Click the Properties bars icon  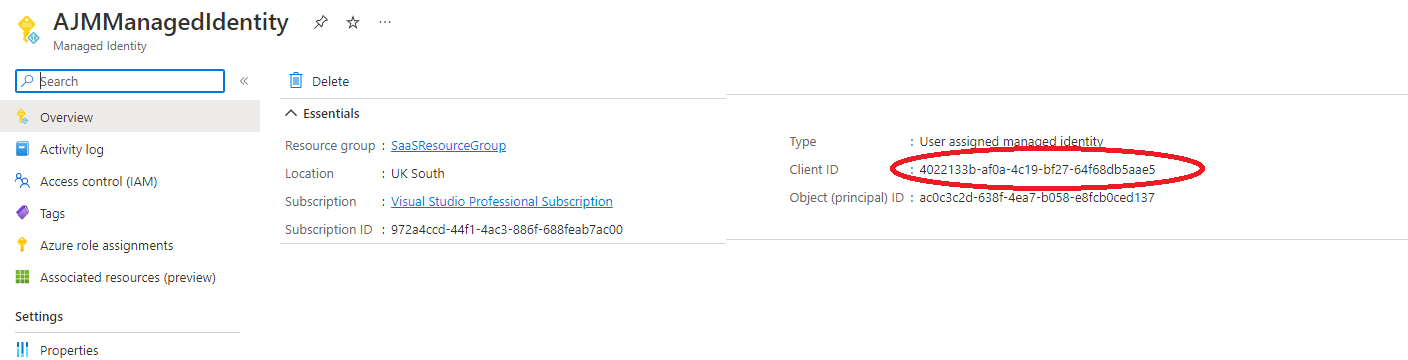point(22,350)
